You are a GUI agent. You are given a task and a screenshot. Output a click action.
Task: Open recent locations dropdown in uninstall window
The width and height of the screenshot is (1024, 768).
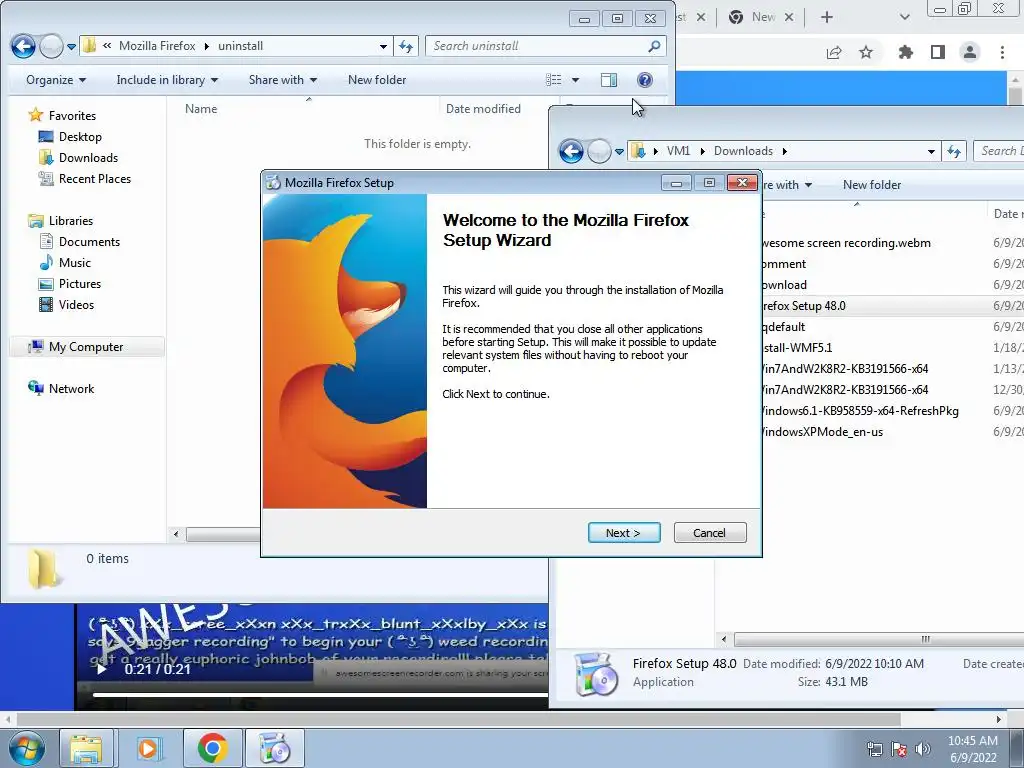71,47
